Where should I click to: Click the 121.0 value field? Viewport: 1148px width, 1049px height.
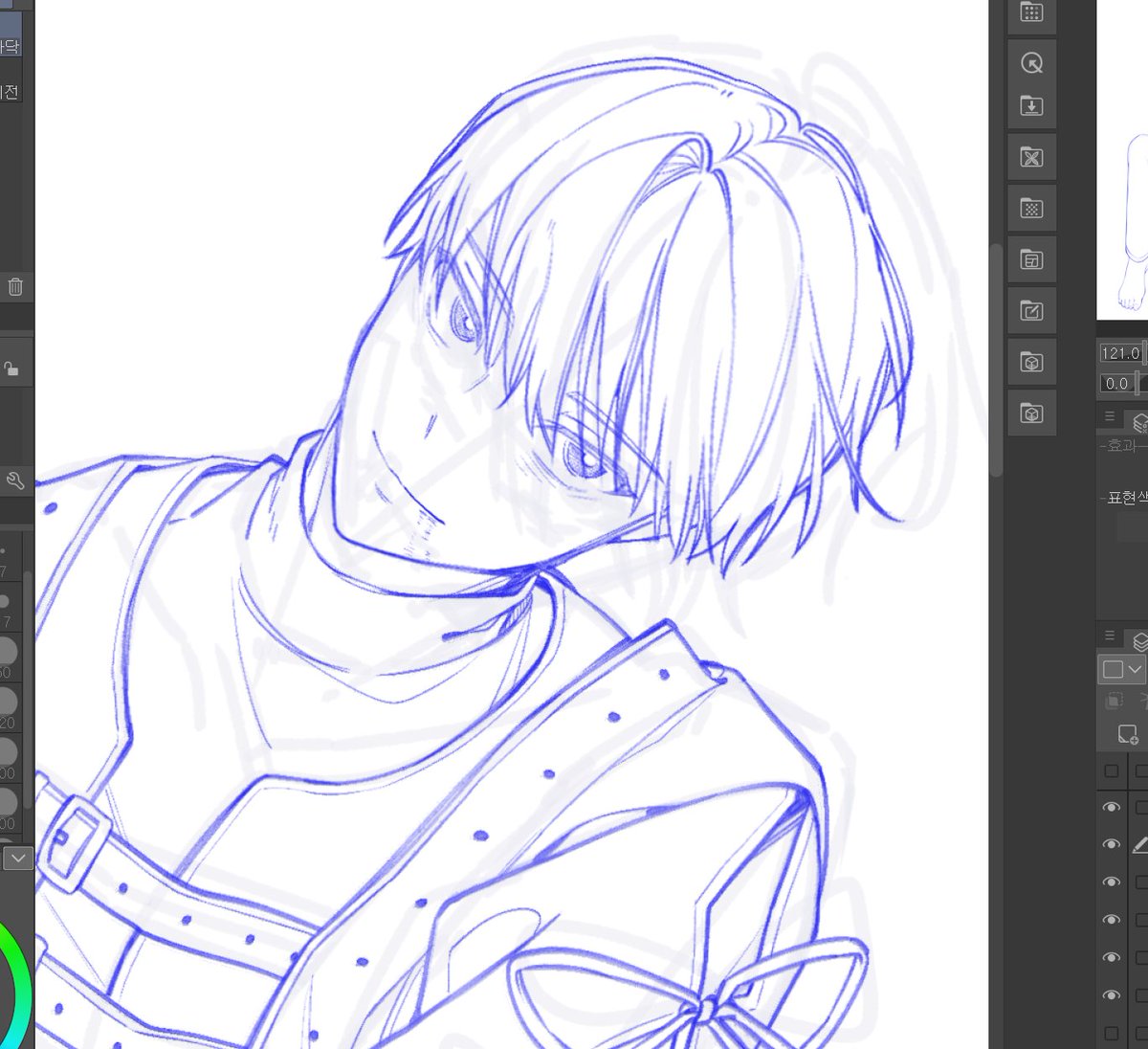coord(1121,353)
